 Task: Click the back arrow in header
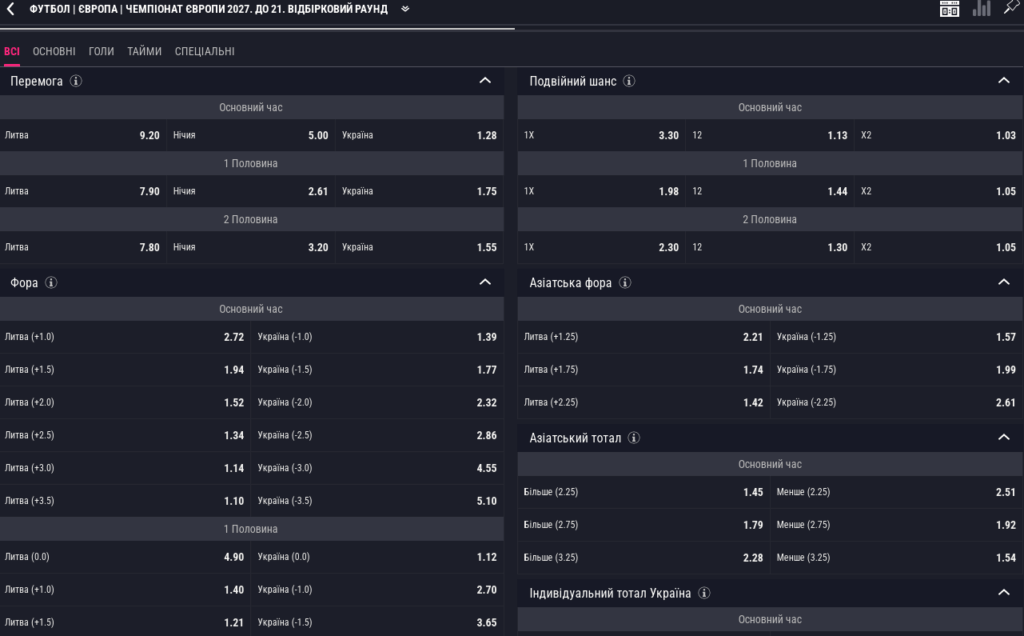pyautogui.click(x=11, y=9)
